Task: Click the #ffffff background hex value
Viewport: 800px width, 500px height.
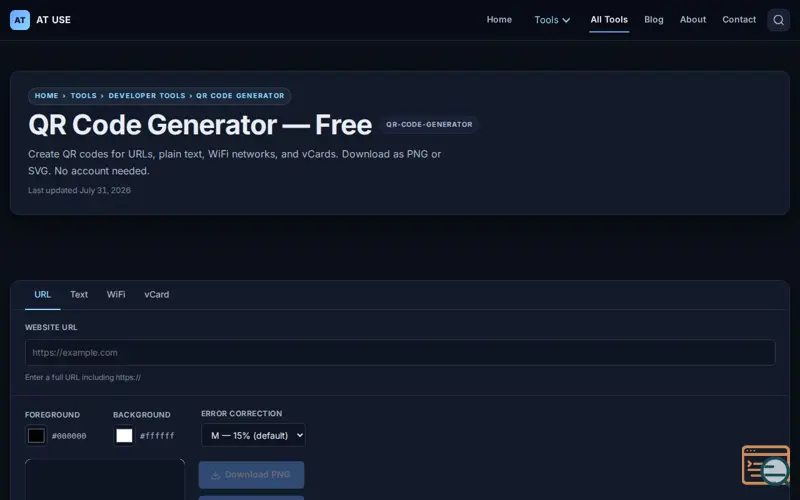Action: point(157,436)
